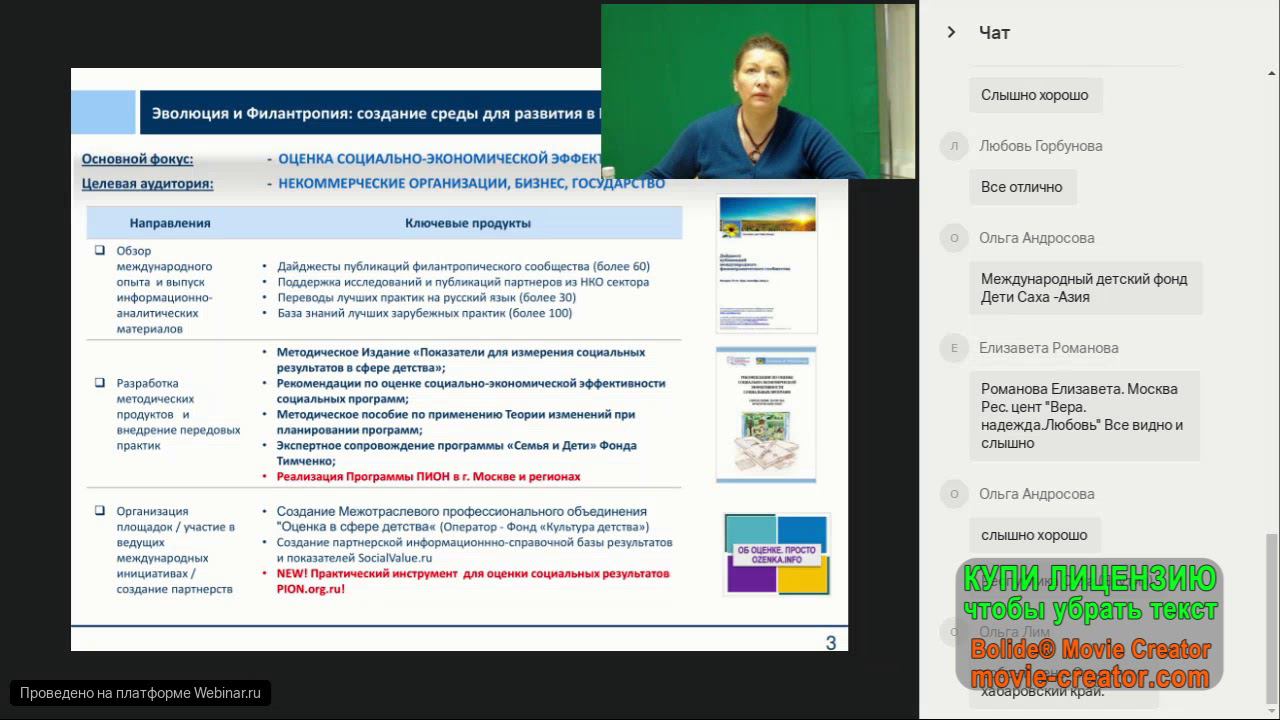Click Методическое пособие по применению Теории изменений
1280x720 pixels.
(456, 422)
